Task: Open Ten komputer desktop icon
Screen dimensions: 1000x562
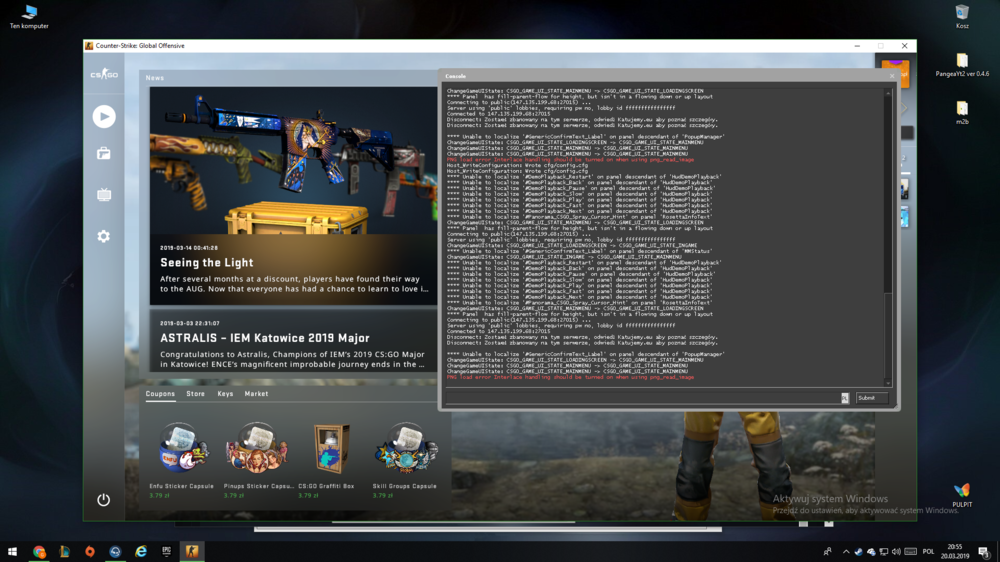Action: pyautogui.click(x=29, y=17)
